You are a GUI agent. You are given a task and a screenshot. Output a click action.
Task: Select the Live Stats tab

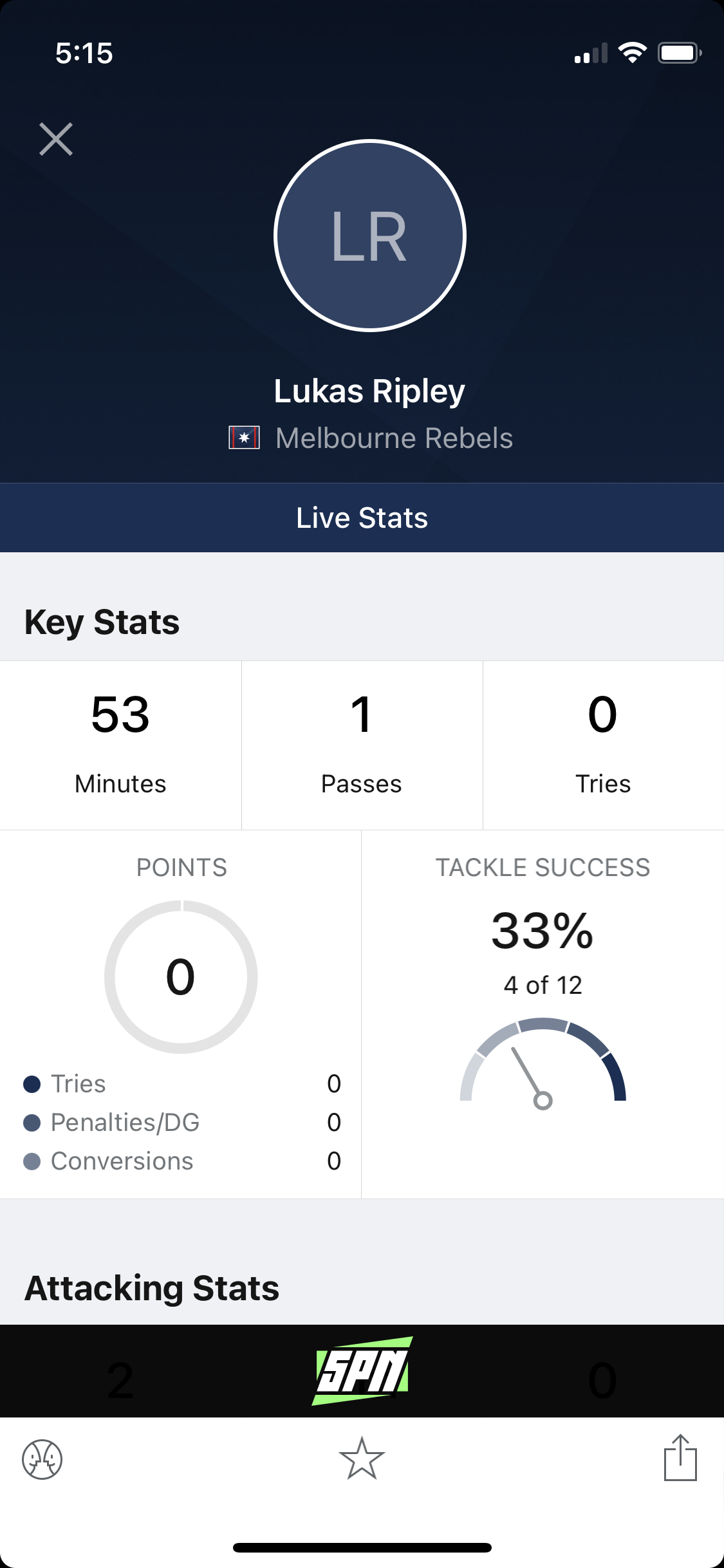coord(362,518)
